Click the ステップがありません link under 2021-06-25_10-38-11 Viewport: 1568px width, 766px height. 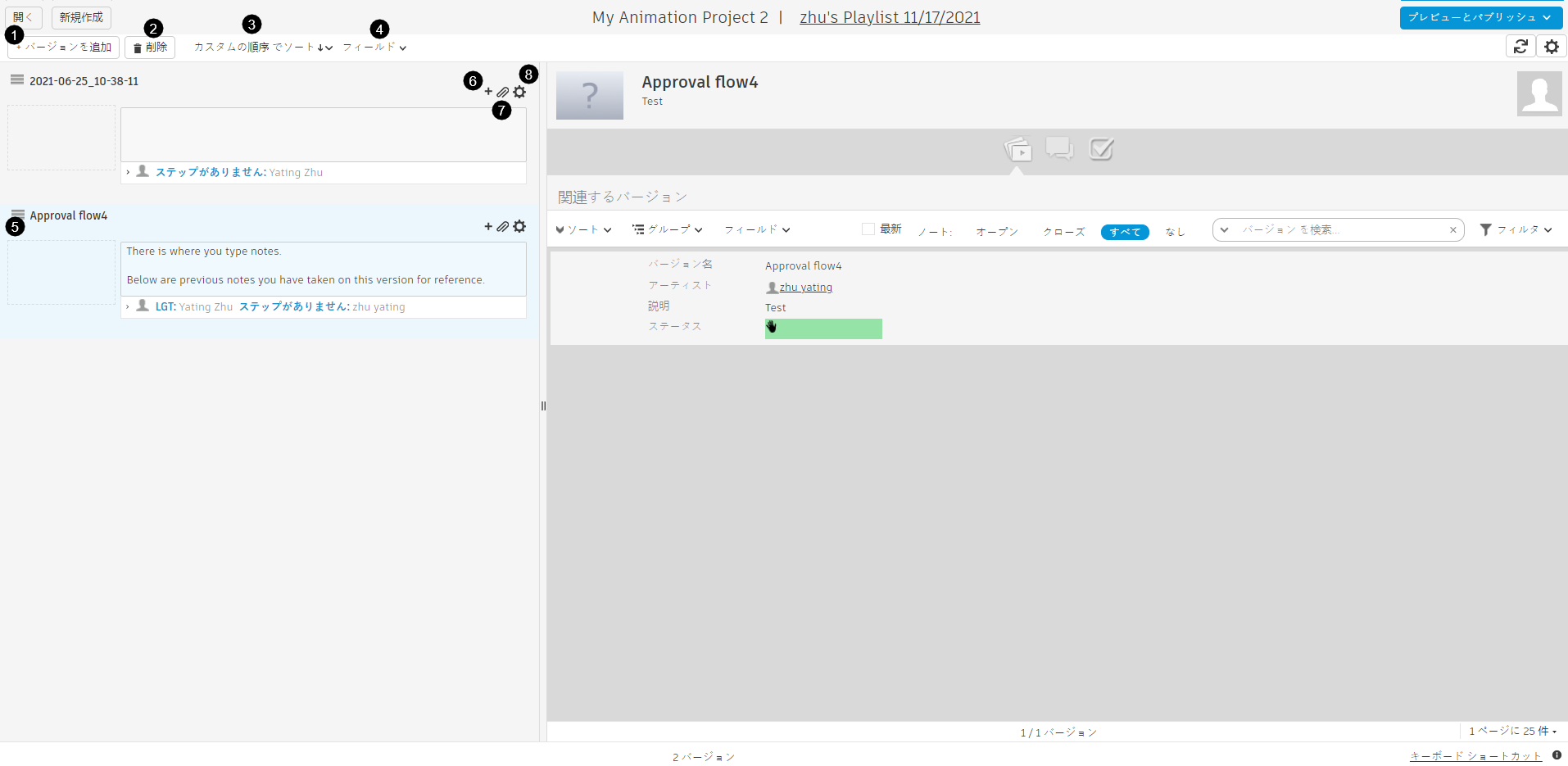[211, 172]
